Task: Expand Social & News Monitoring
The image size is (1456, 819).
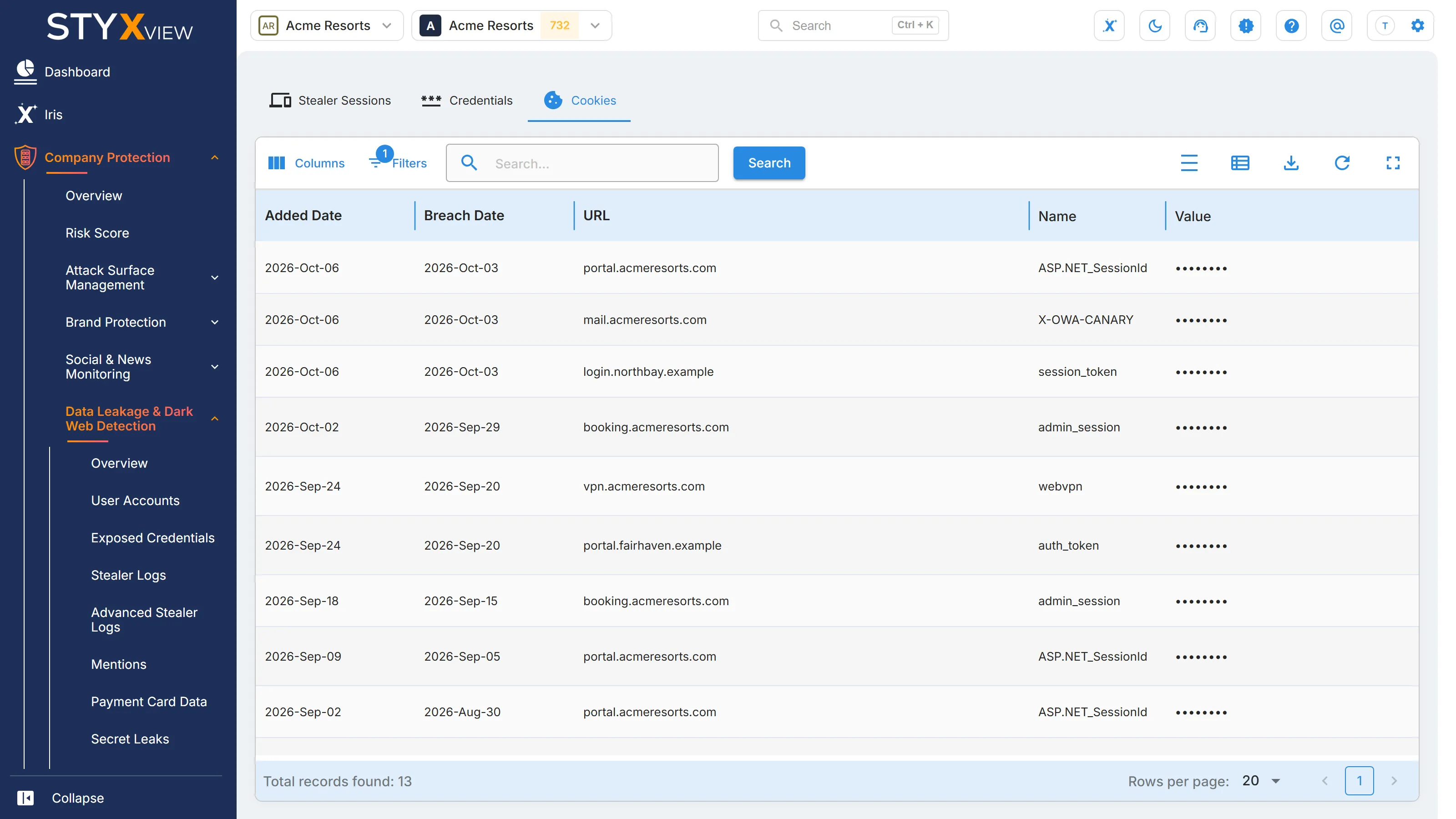Action: tap(215, 367)
